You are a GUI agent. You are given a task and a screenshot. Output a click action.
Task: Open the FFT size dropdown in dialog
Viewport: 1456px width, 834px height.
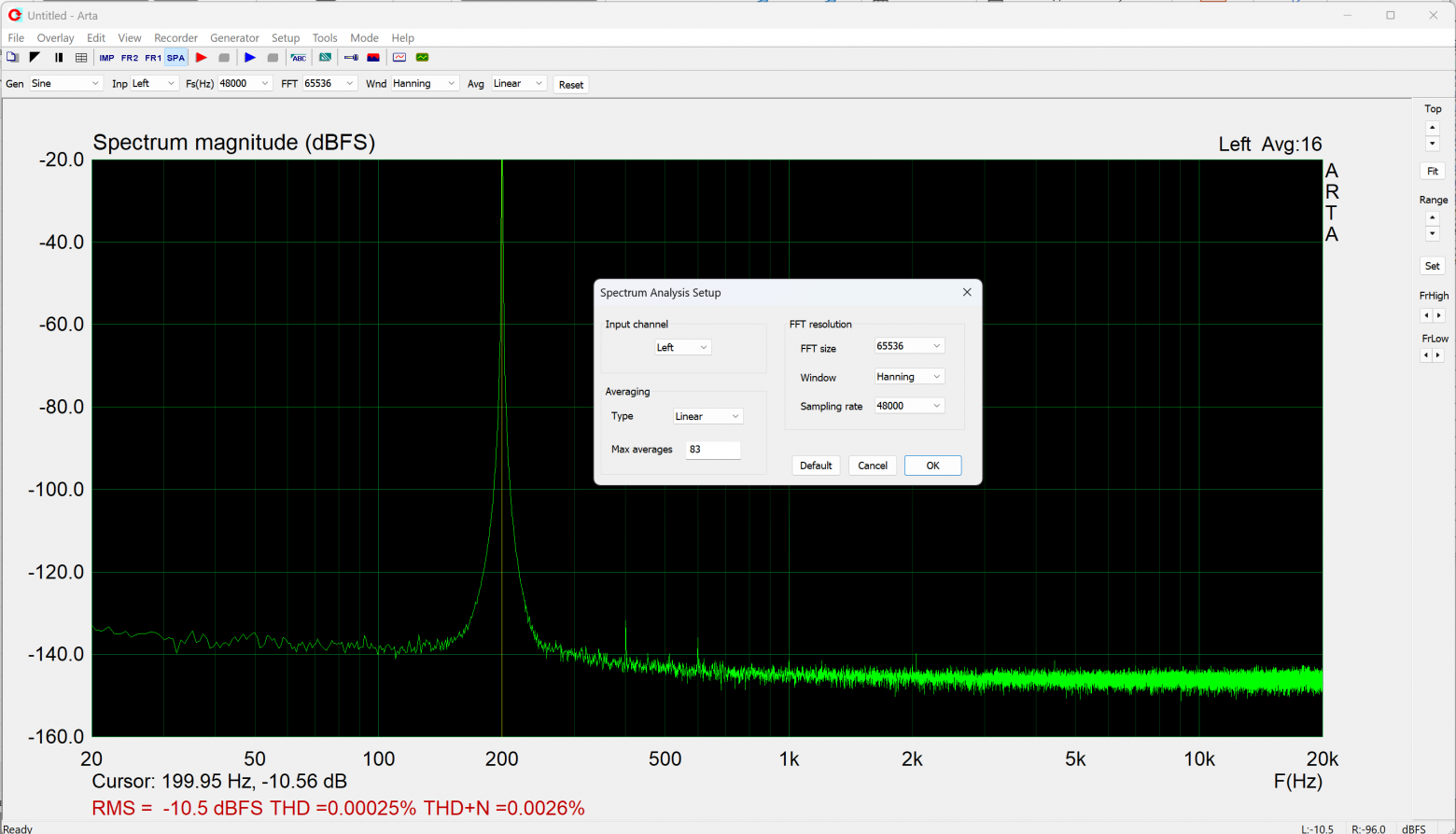click(909, 346)
